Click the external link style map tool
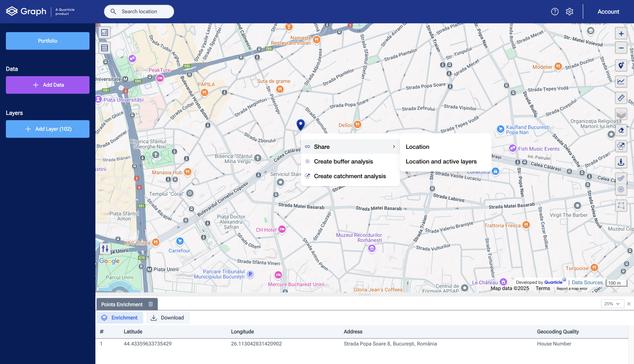This screenshot has width=634, height=364. (x=621, y=146)
